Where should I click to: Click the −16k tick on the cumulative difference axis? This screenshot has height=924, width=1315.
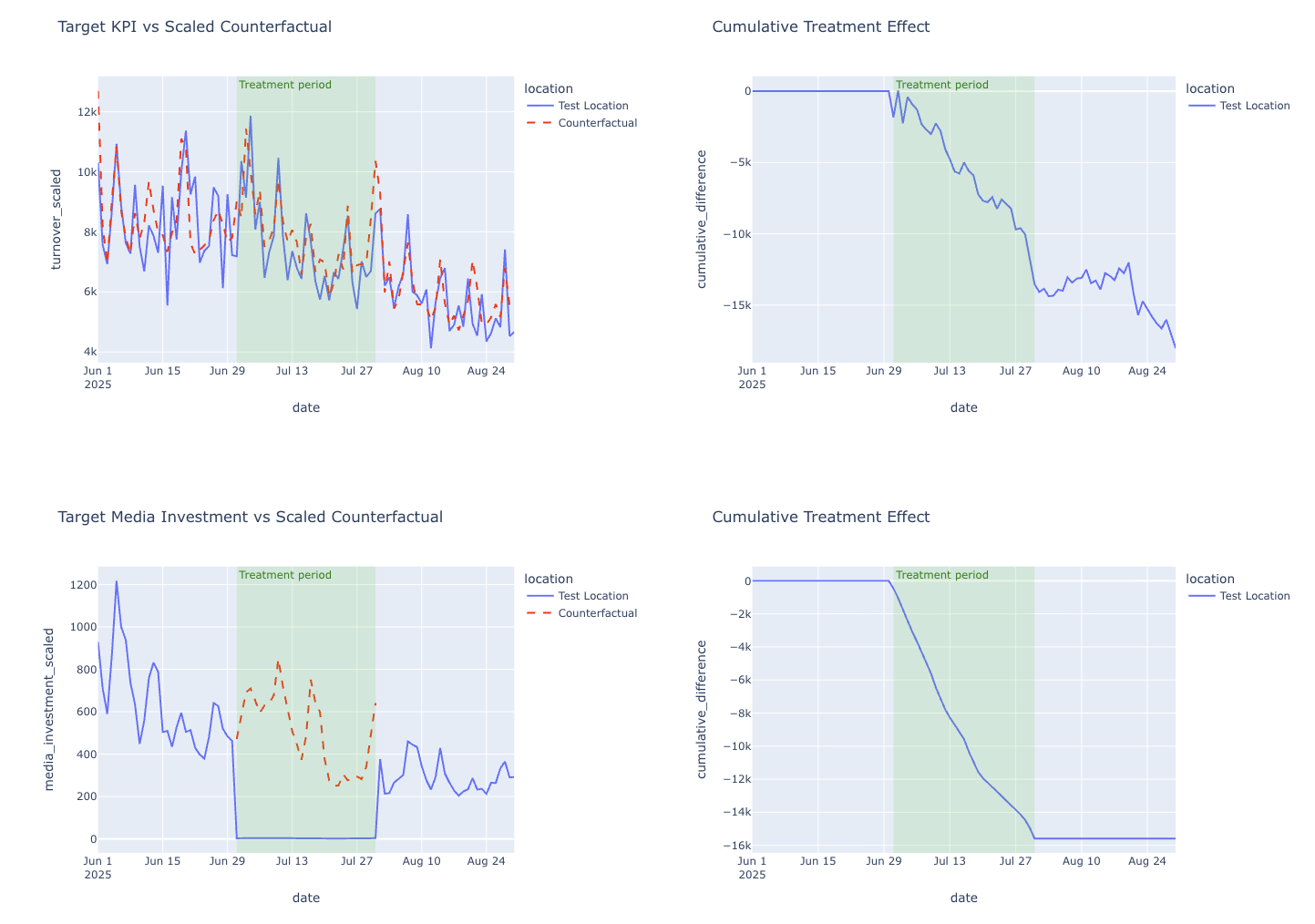click(x=731, y=846)
